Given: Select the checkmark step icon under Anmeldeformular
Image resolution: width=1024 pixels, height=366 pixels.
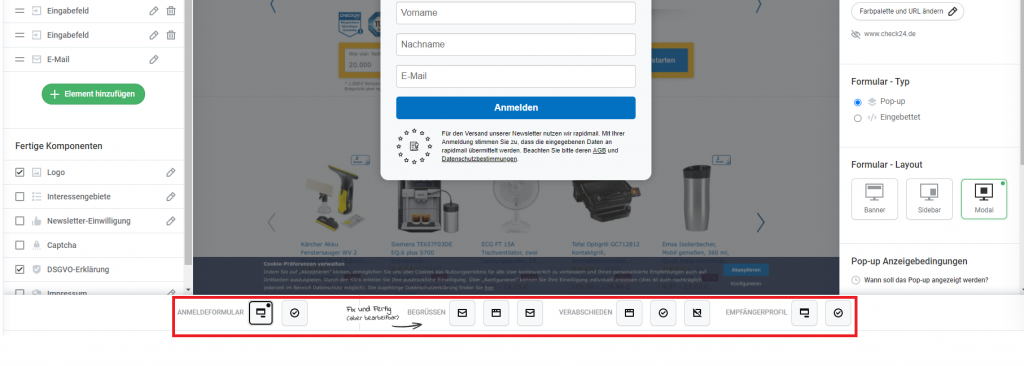Looking at the screenshot, I should coord(295,314).
